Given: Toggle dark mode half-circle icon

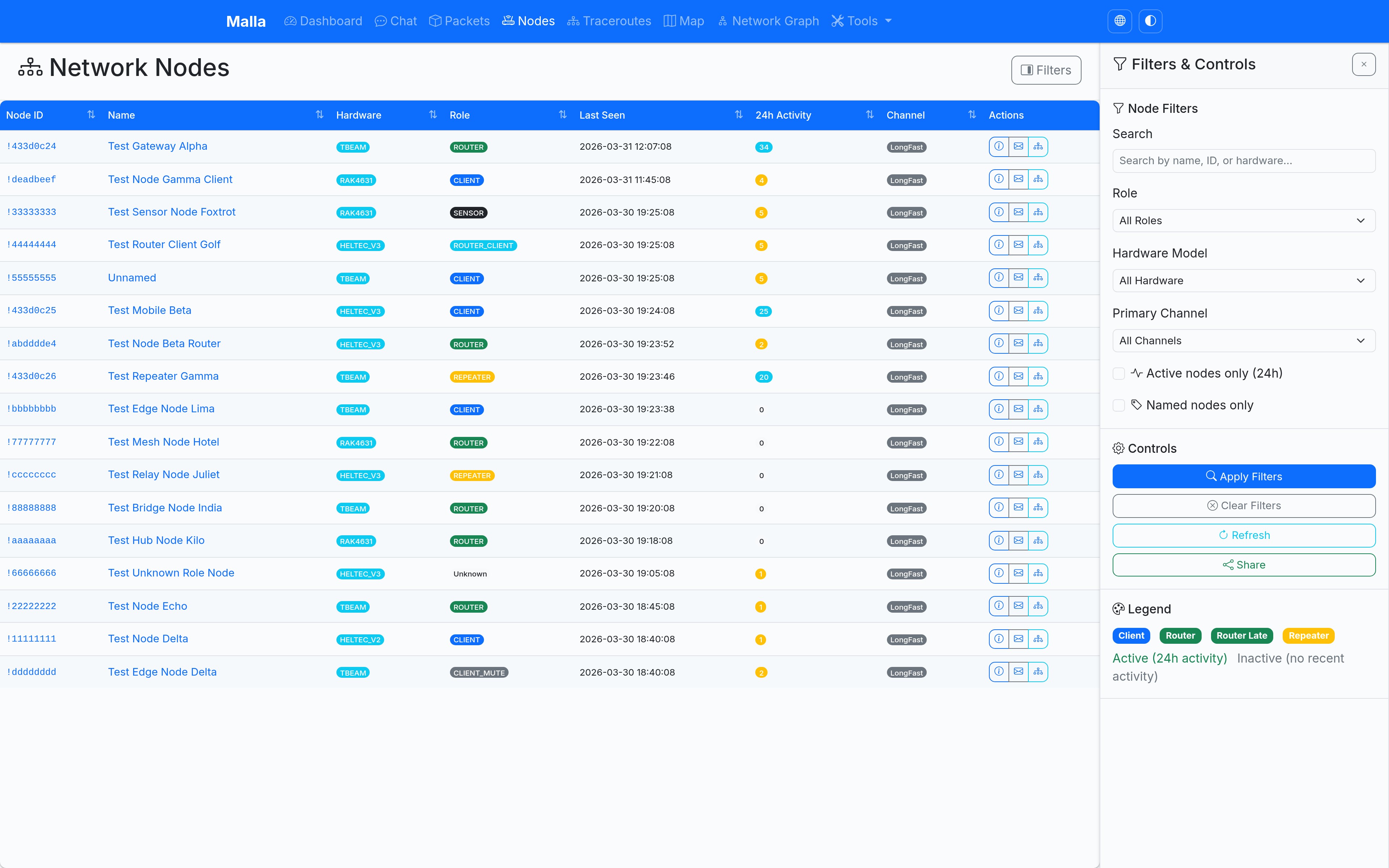Looking at the screenshot, I should [x=1150, y=21].
